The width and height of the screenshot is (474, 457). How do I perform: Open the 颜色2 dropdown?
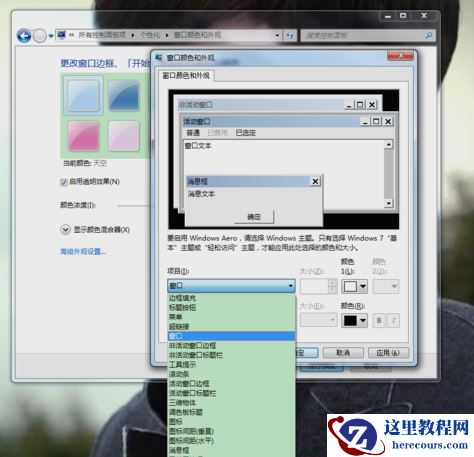[386, 286]
